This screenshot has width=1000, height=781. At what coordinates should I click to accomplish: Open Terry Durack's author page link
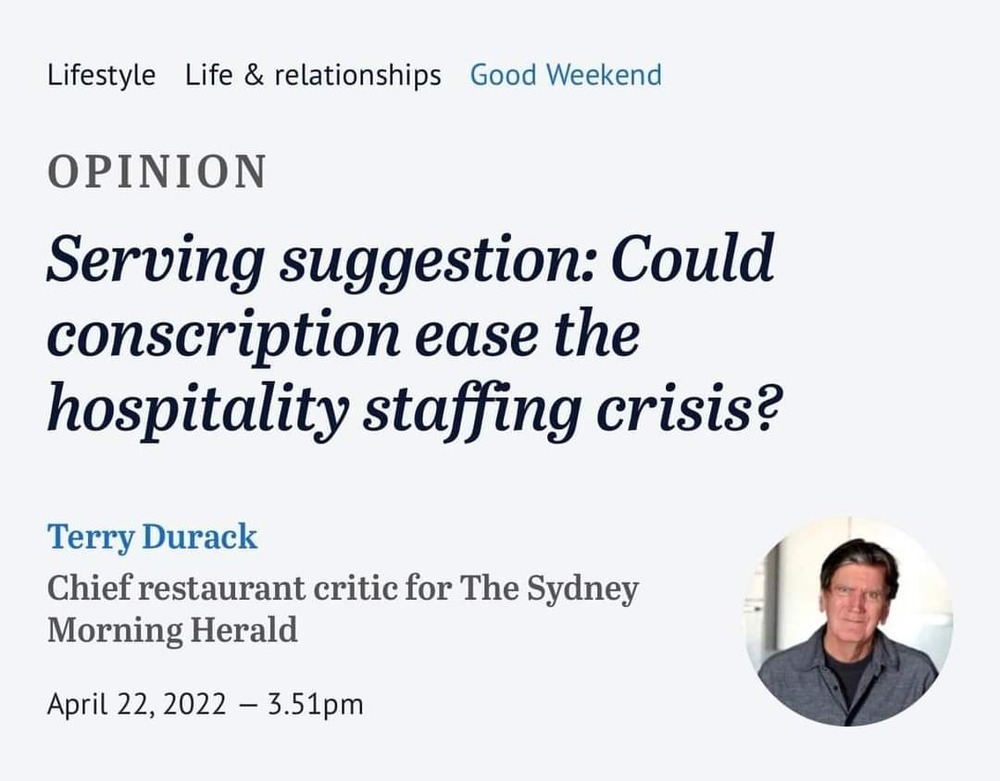[x=152, y=537]
